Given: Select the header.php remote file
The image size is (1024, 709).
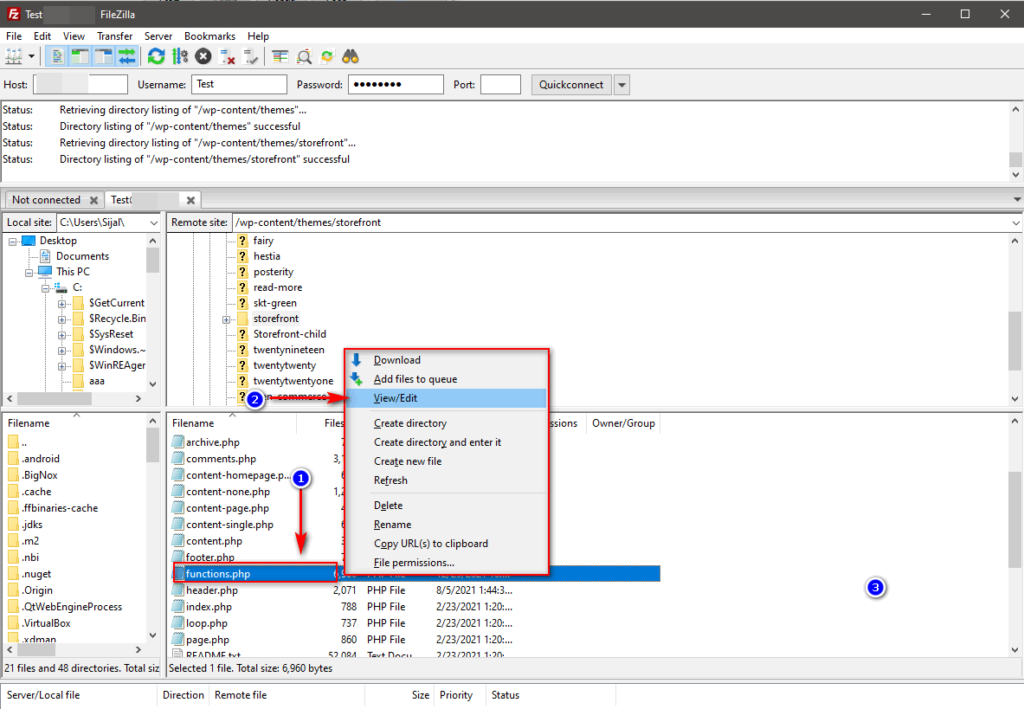Looking at the screenshot, I should 212,590.
